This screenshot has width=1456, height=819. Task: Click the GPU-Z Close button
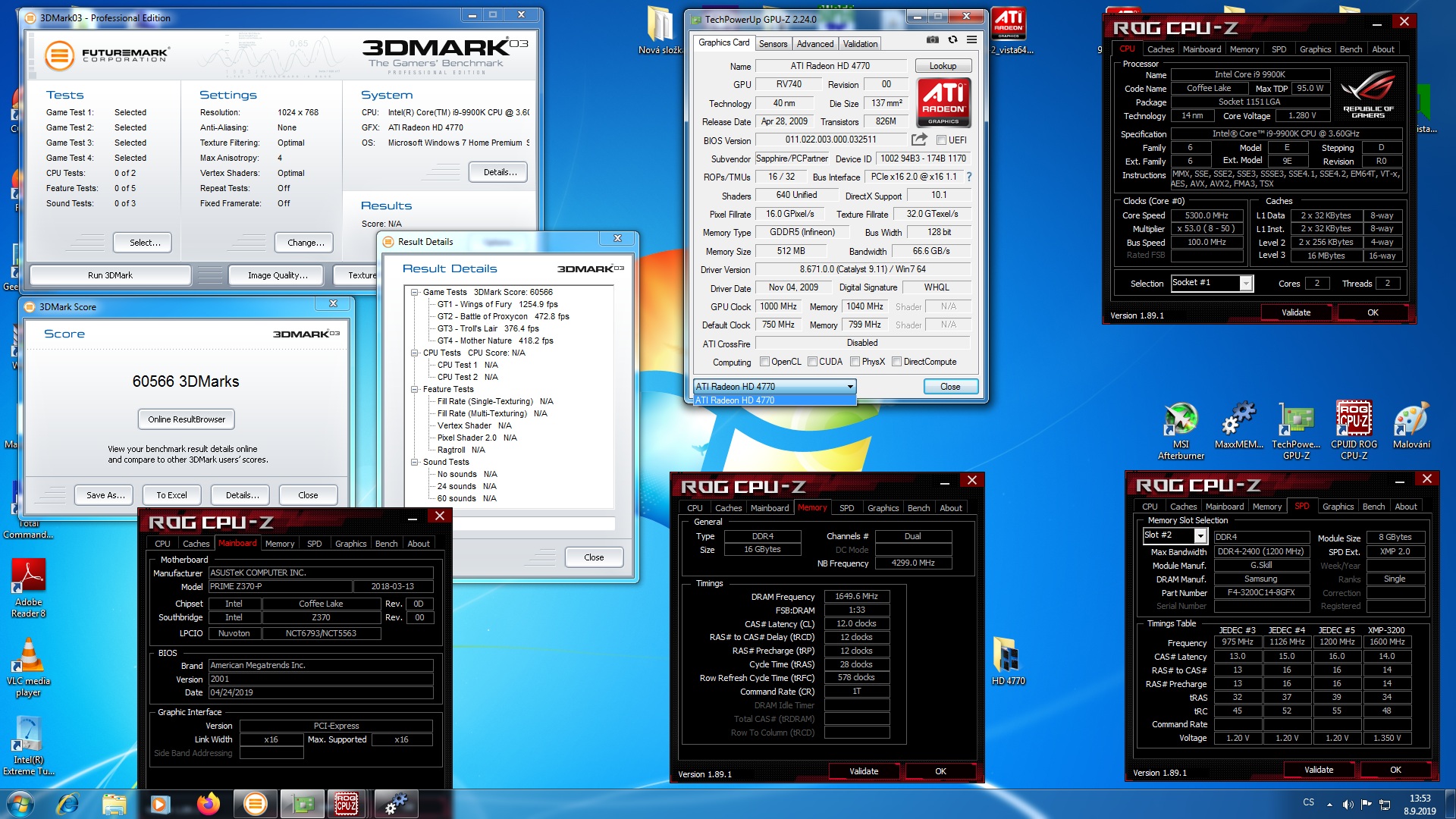[950, 387]
